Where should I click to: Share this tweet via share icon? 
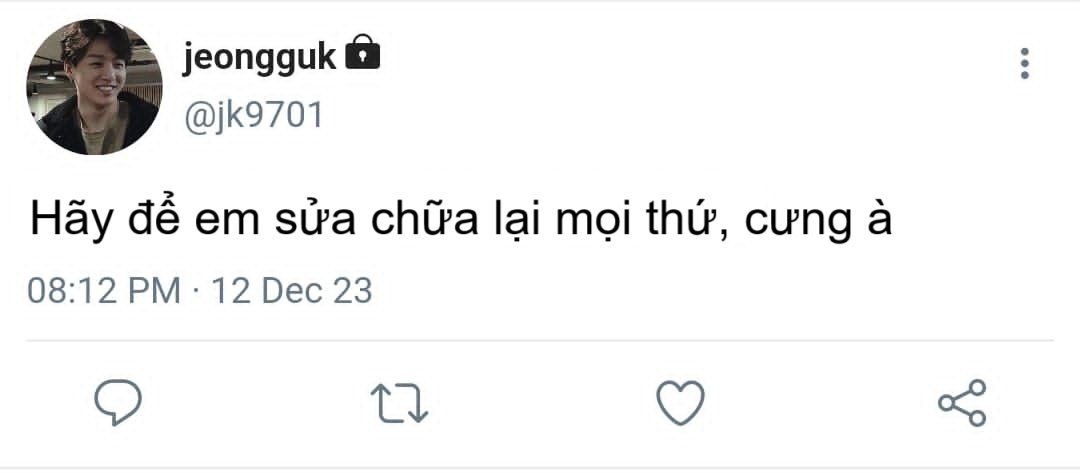point(962,402)
